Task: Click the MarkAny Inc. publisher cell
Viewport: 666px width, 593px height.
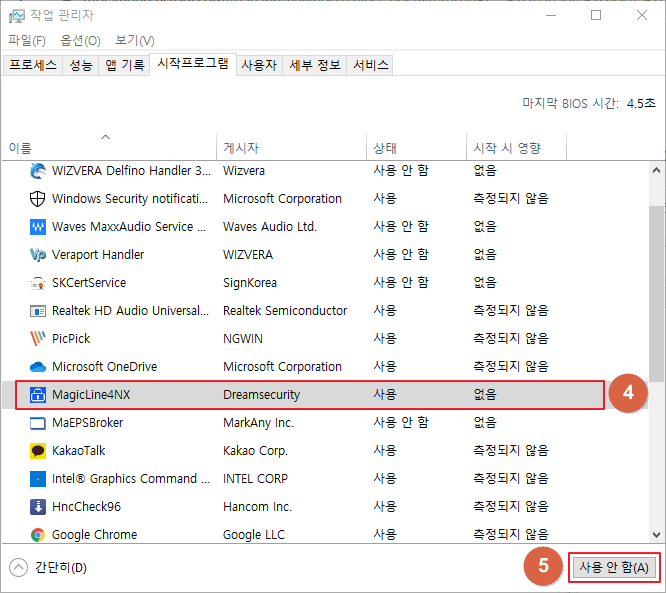Action: click(258, 423)
